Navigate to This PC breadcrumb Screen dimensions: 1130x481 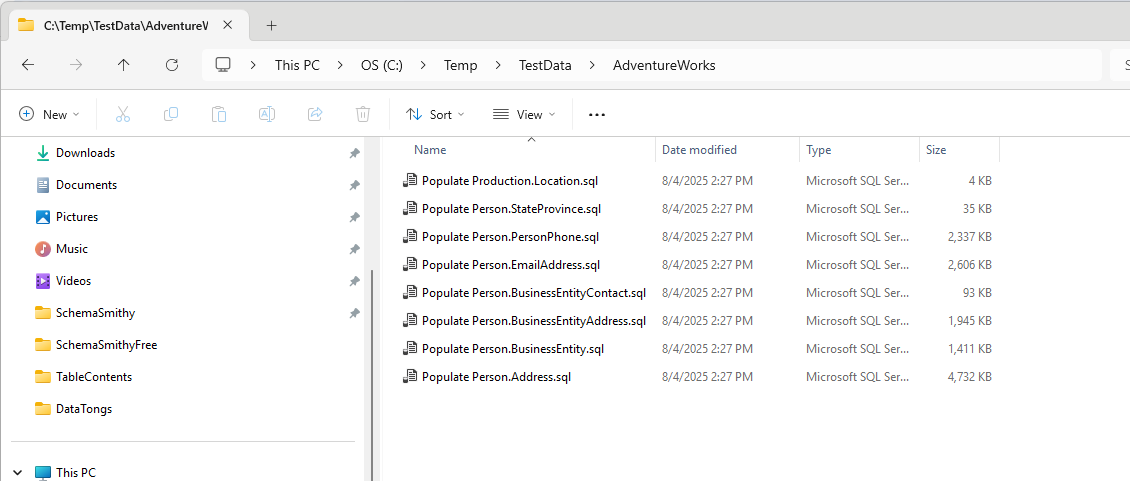[x=297, y=65]
